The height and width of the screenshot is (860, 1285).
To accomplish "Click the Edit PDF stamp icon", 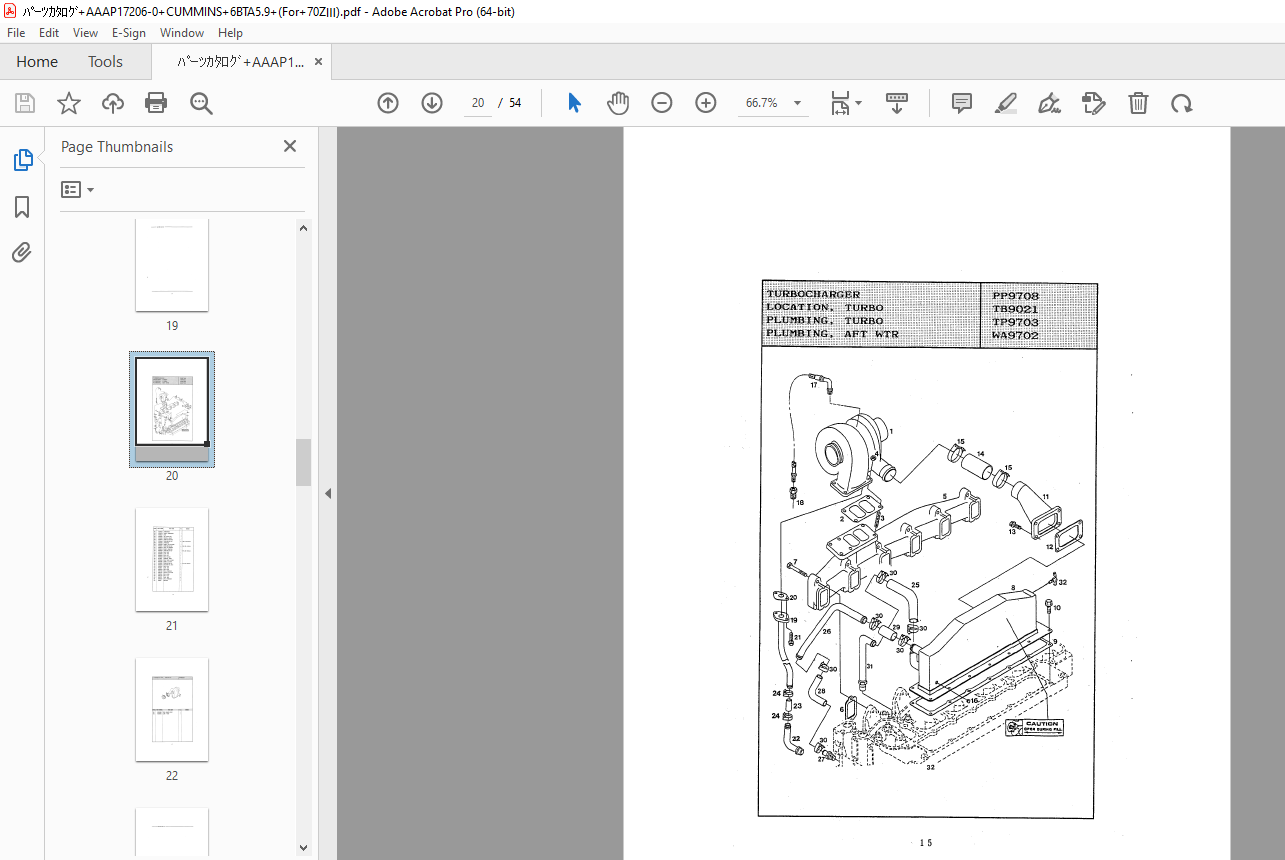I will click(1094, 103).
